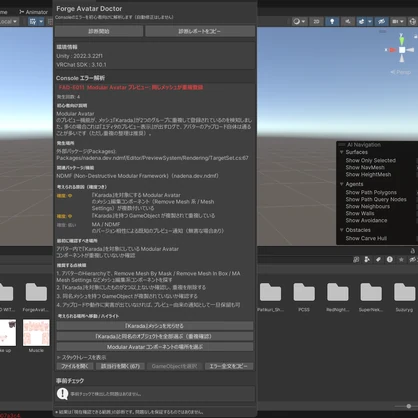
Task: Click the Project panel lock icon
Action: click(x=413, y=251)
